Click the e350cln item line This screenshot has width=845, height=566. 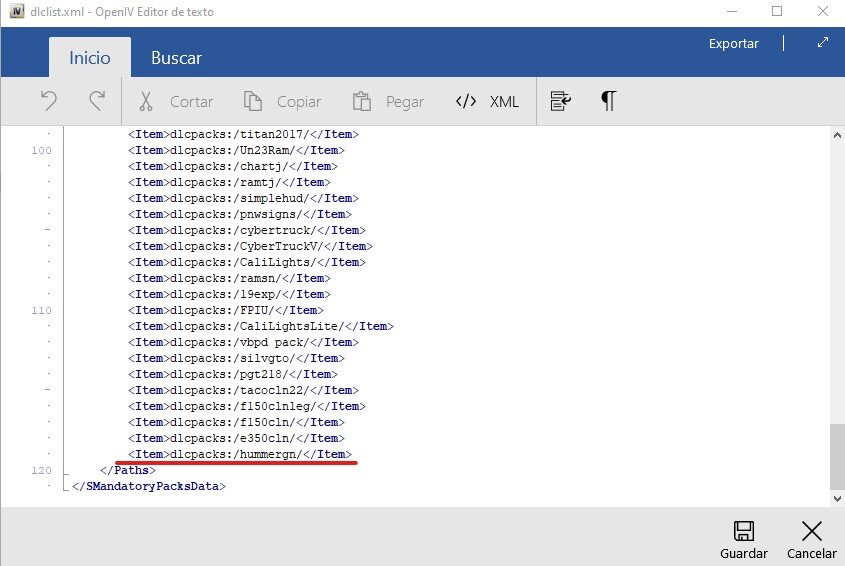pos(236,438)
